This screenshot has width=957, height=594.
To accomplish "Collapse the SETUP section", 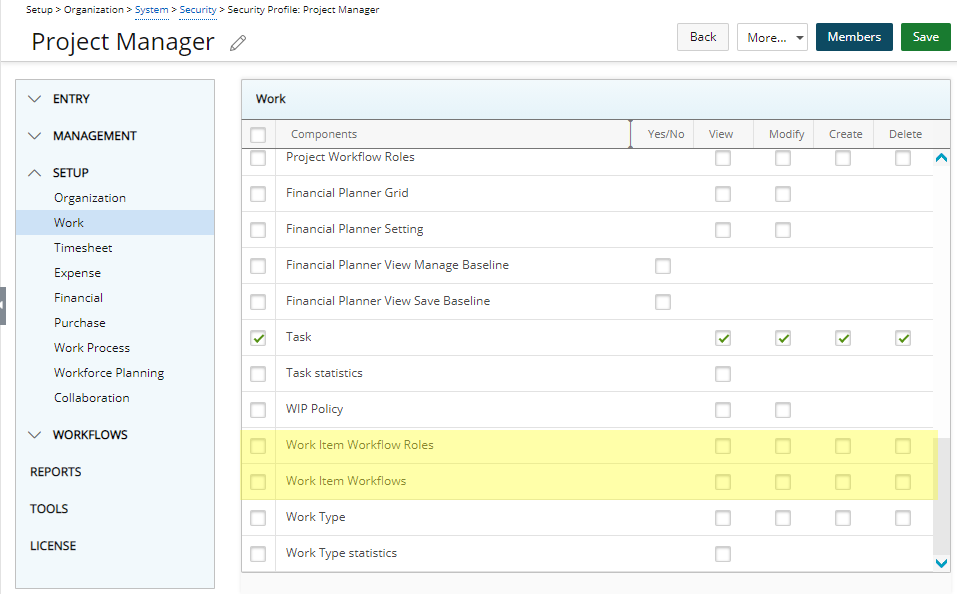I will 35,173.
